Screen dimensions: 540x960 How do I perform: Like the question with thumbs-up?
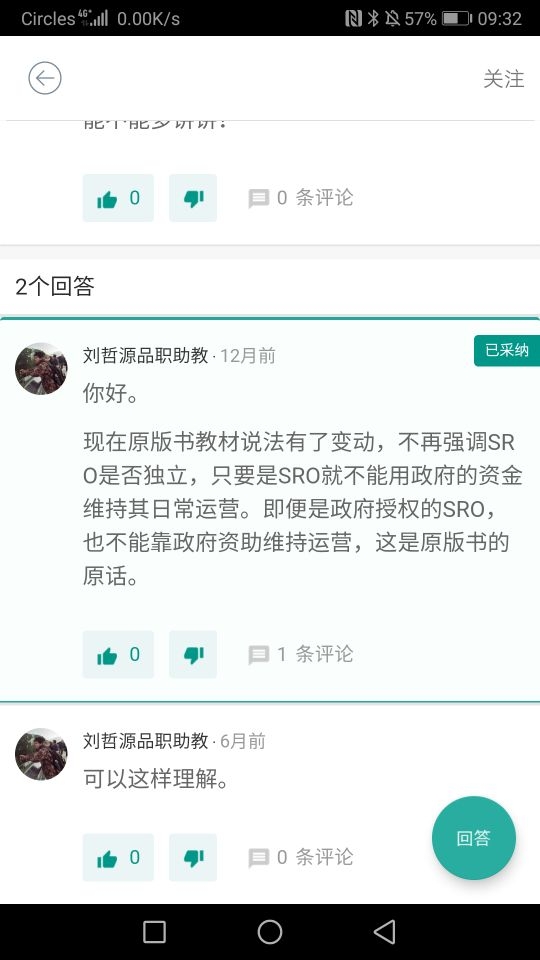118,198
